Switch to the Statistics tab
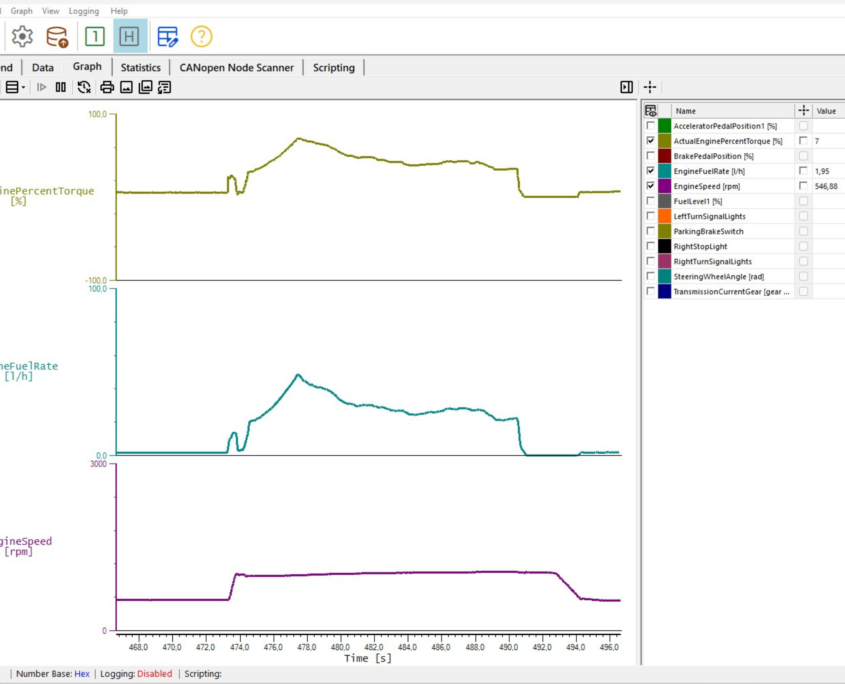Screen dimensions: 845x684 click(140, 68)
